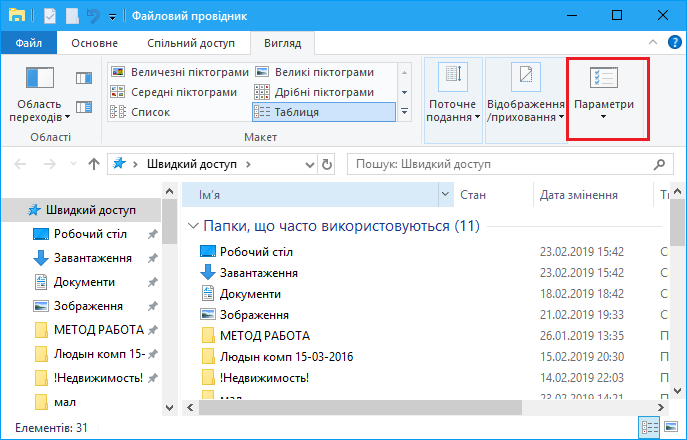Go back with the Back arrow
This screenshot has width=687, height=440.
tap(20, 164)
